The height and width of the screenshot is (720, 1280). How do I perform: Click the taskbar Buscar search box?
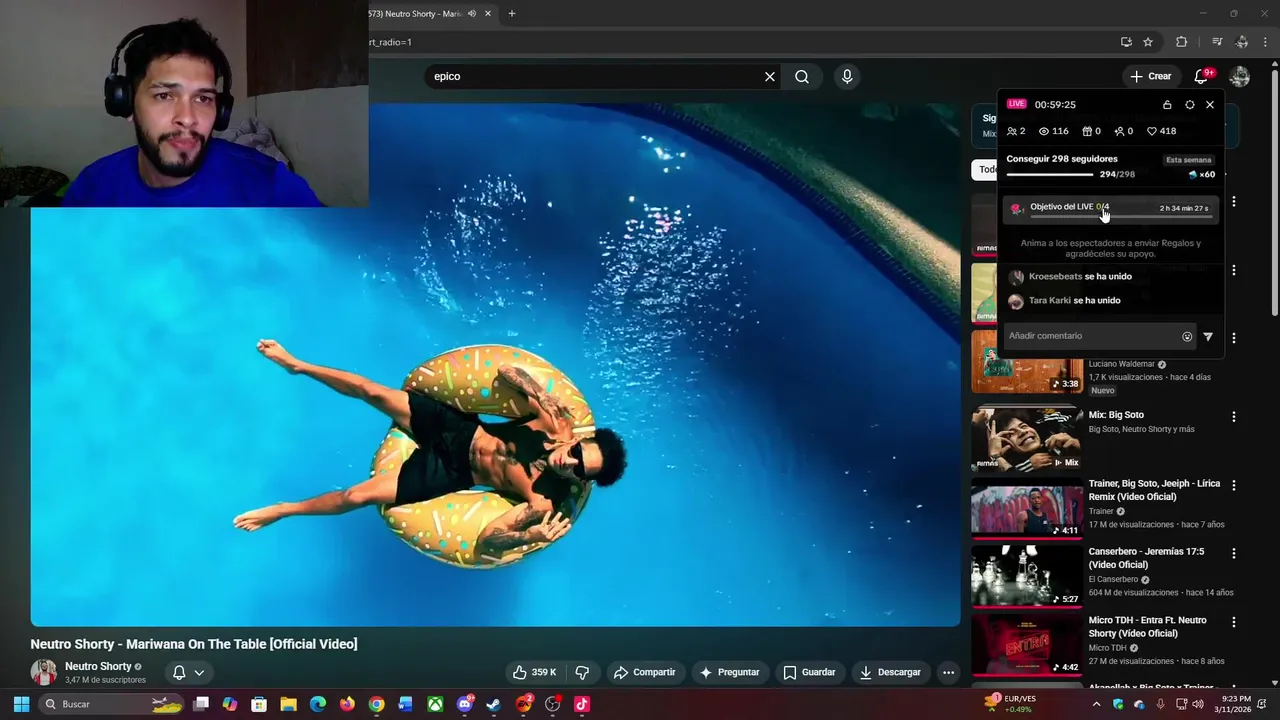(112, 704)
